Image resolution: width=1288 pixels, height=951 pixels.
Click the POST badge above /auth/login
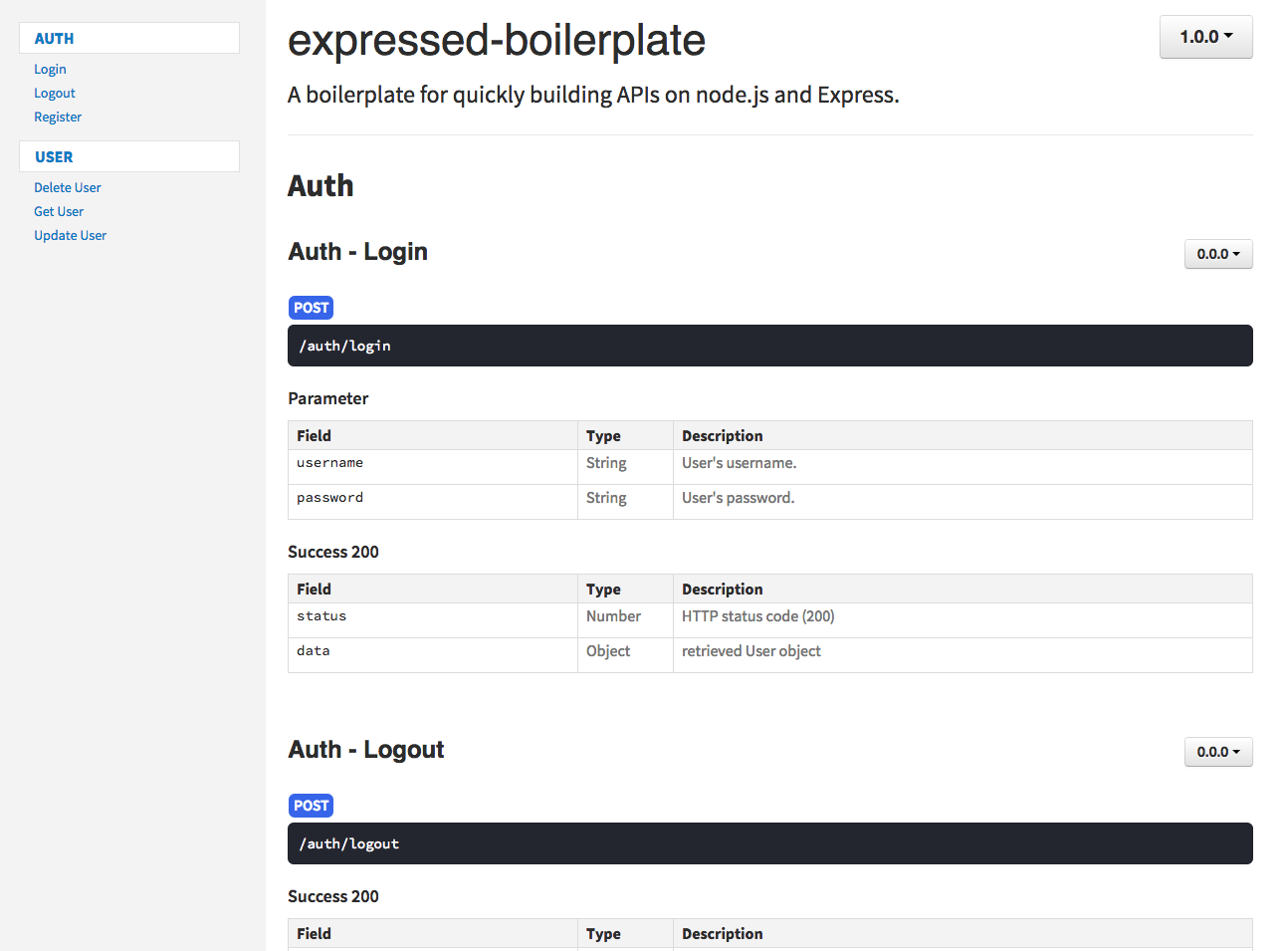click(311, 308)
